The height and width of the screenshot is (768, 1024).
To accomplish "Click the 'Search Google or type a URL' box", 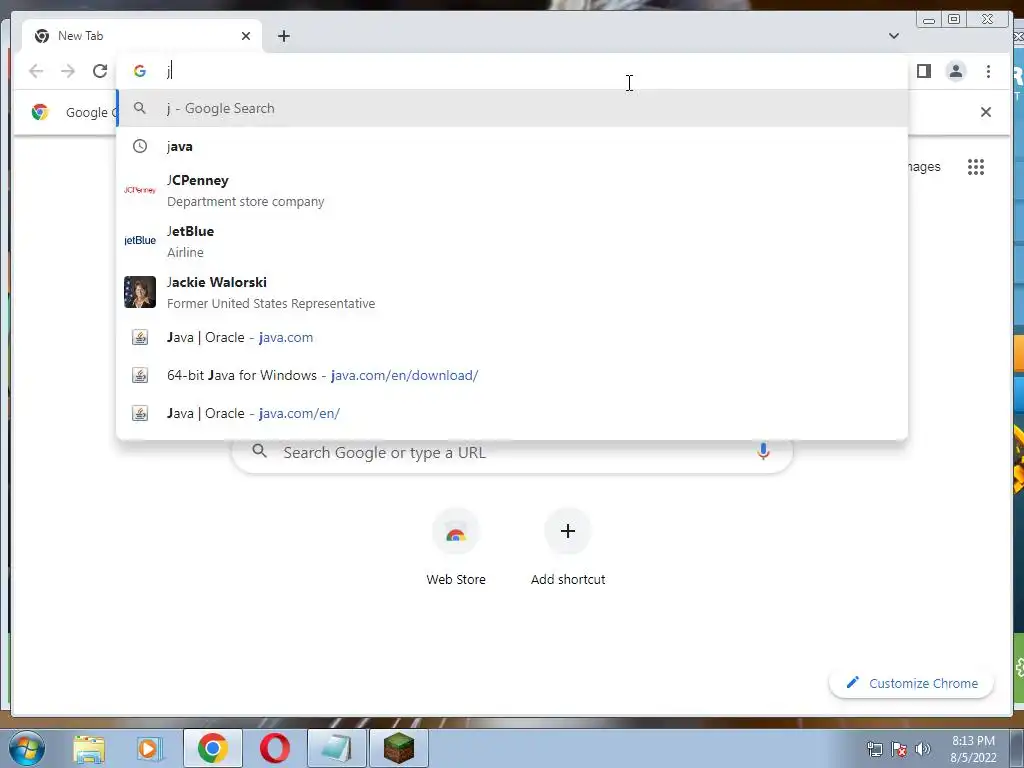I will click(512, 453).
